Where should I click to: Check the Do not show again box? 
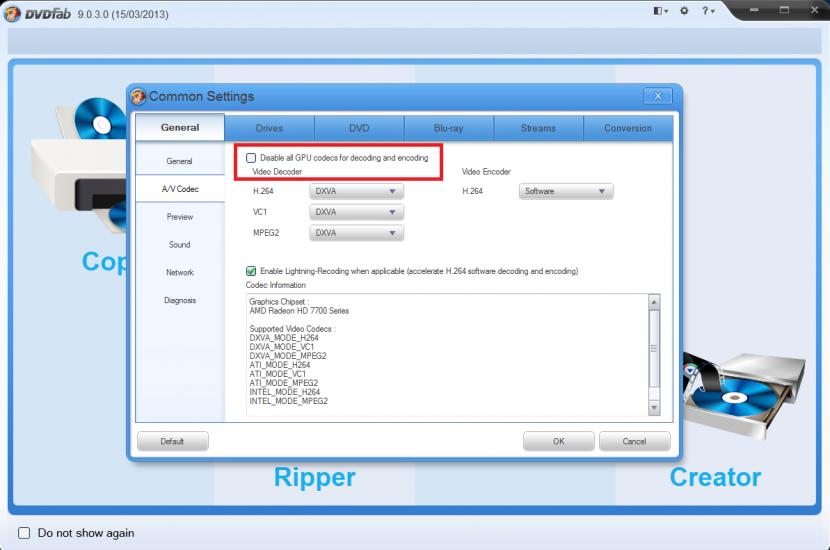[x=24, y=533]
